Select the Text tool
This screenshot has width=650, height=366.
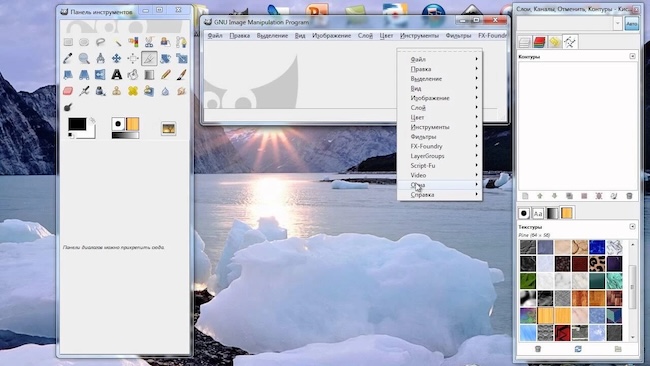coord(117,75)
